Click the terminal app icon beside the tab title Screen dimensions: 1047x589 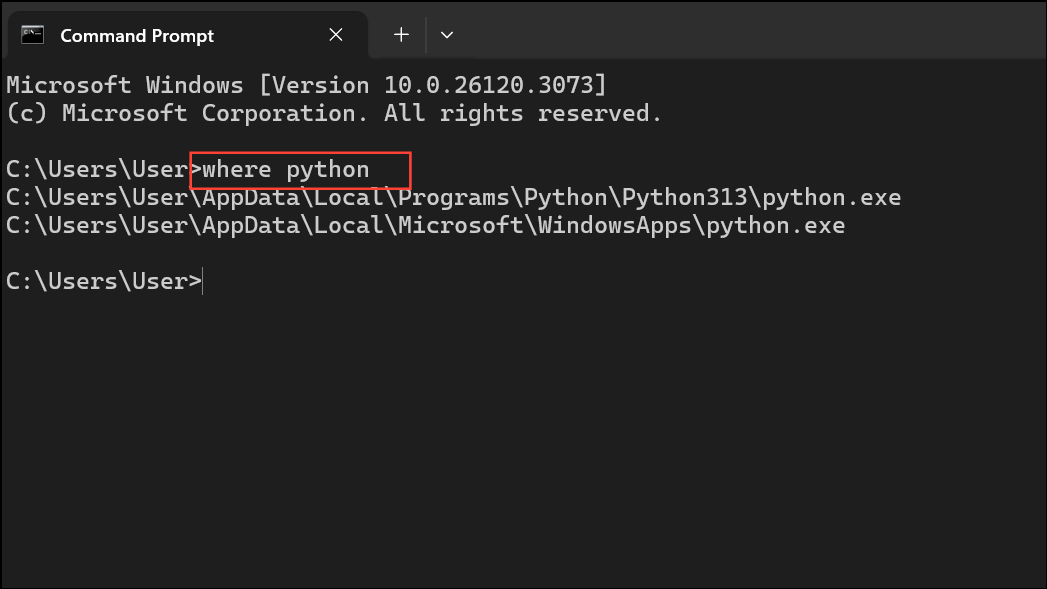click(33, 34)
